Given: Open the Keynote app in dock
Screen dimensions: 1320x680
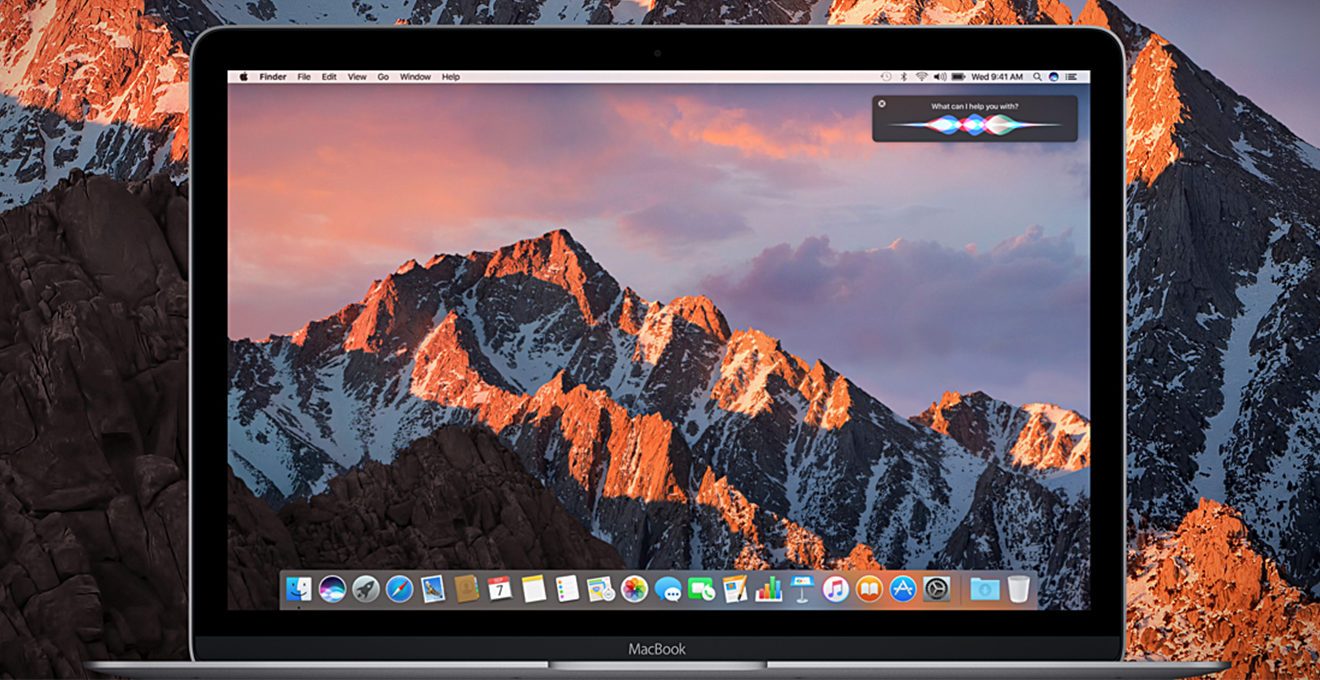Looking at the screenshot, I should [802, 589].
